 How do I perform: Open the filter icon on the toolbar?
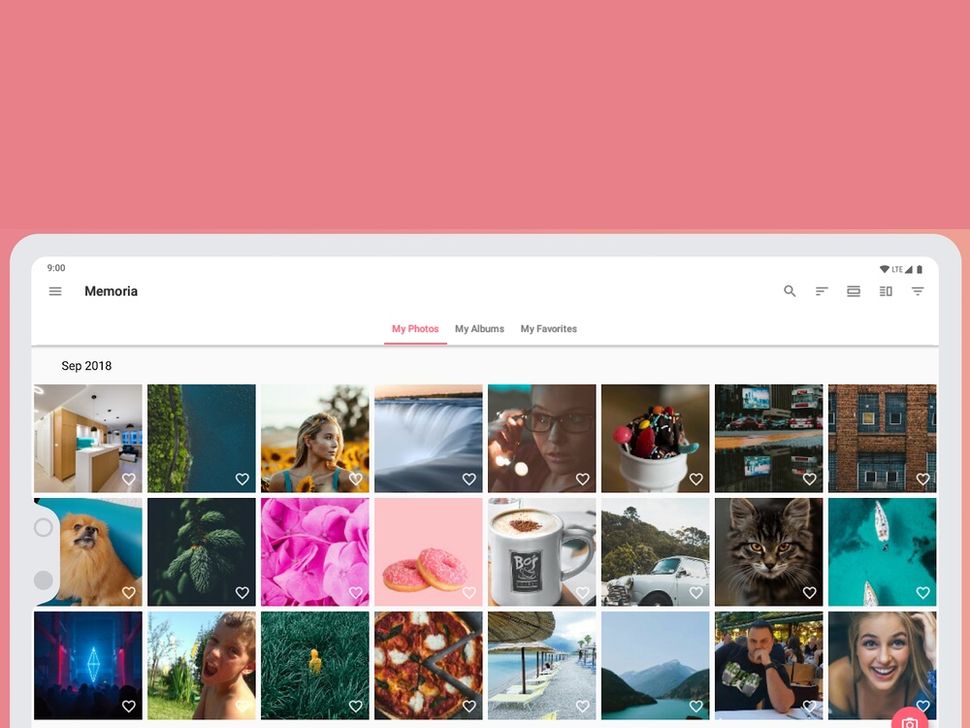917,291
